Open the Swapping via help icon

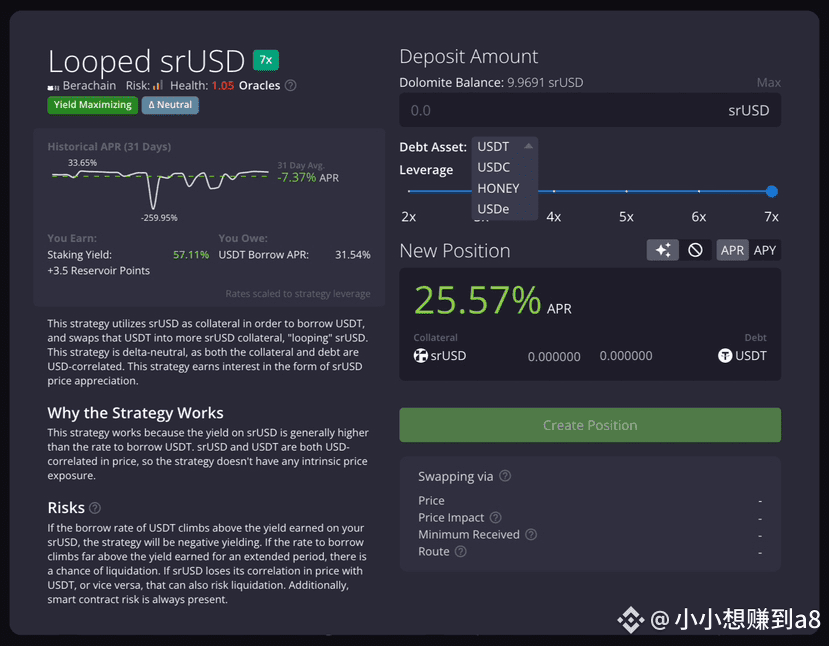pos(505,476)
